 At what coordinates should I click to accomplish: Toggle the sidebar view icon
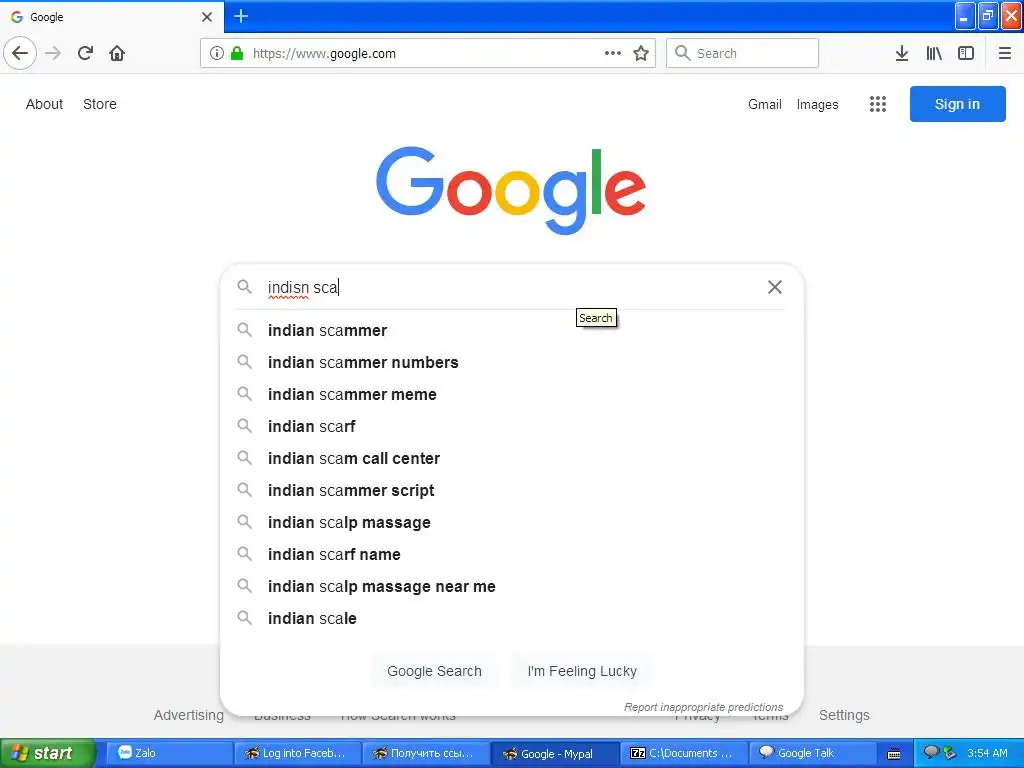click(966, 53)
